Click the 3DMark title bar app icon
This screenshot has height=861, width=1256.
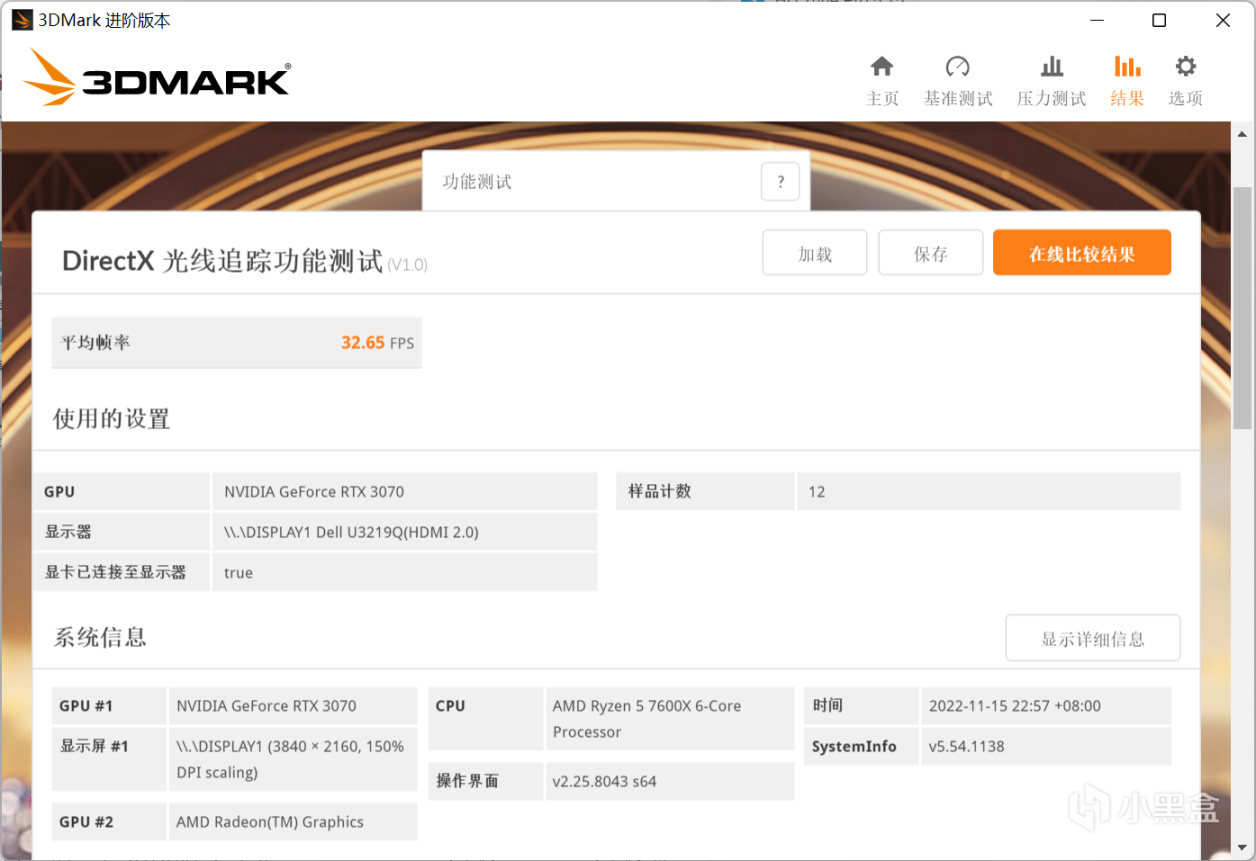pos(22,20)
